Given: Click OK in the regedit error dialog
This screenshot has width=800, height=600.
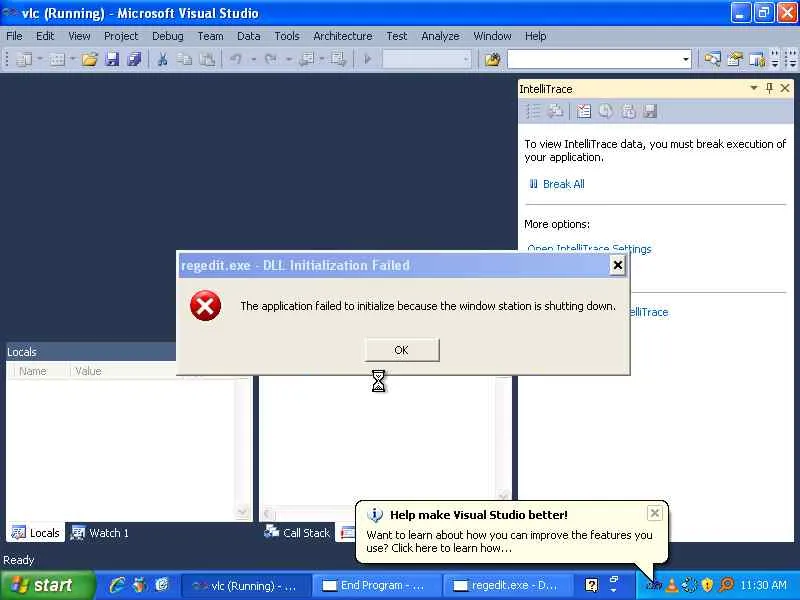Looking at the screenshot, I should point(402,350).
